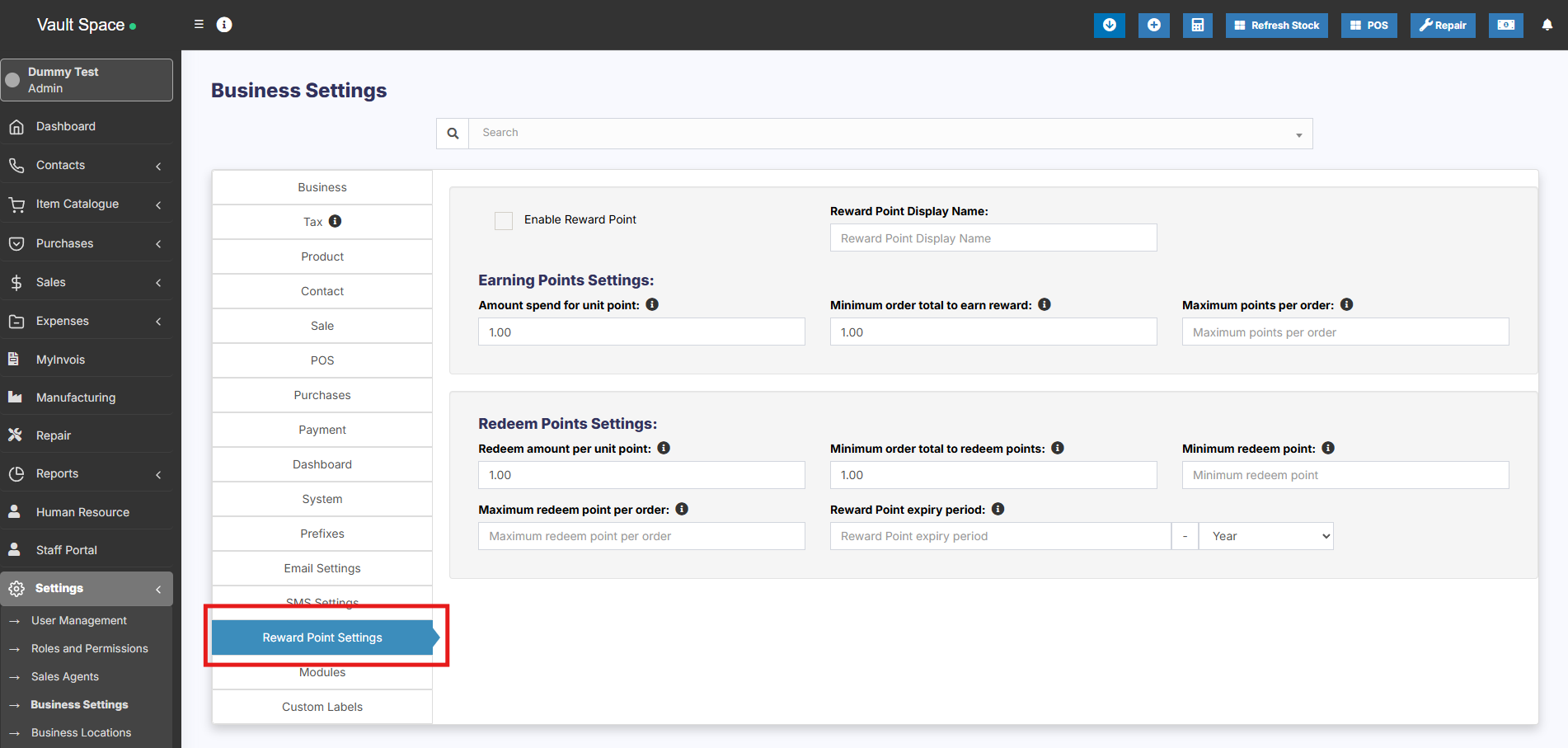The height and width of the screenshot is (748, 1568).
Task: Enable the Reward Point checkbox
Action: 504,220
